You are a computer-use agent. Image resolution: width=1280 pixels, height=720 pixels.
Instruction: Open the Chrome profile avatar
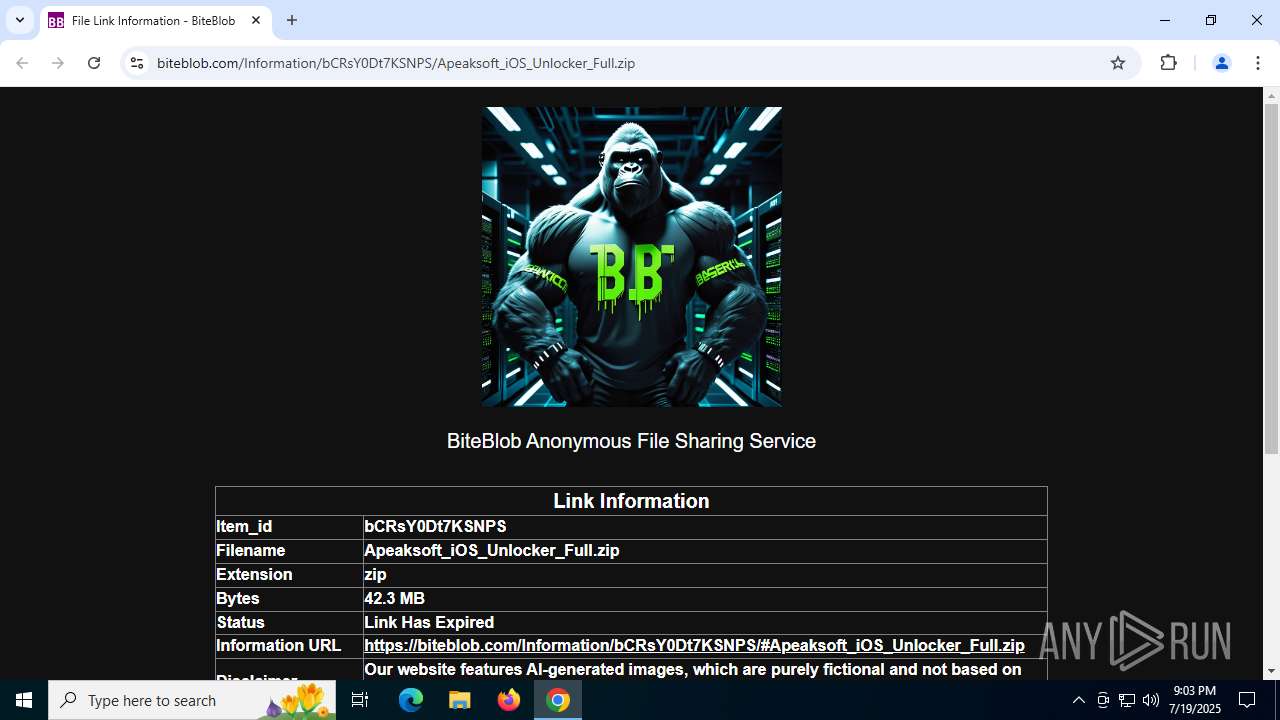coord(1221,63)
